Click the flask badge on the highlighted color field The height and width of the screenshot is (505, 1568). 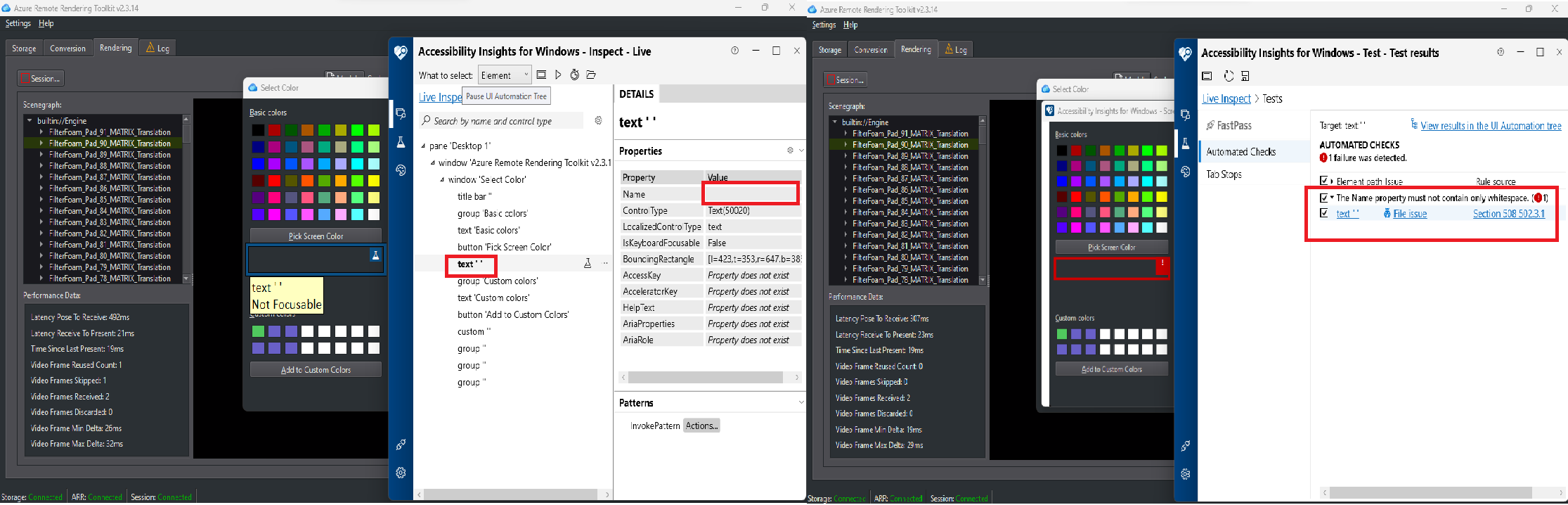pos(375,255)
